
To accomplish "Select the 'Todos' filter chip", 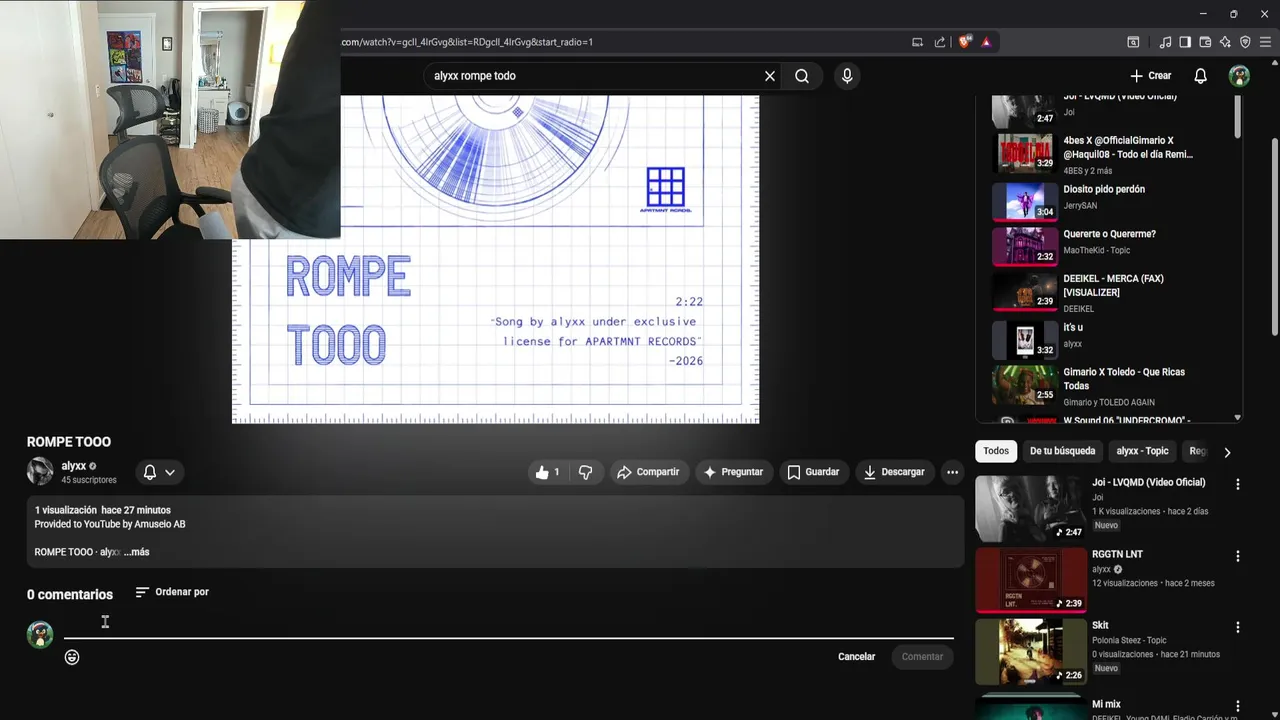I will click(996, 451).
